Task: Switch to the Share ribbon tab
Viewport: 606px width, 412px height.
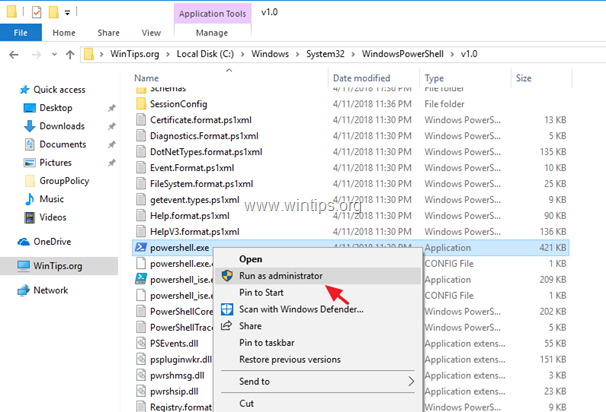Action: pyautogui.click(x=108, y=33)
